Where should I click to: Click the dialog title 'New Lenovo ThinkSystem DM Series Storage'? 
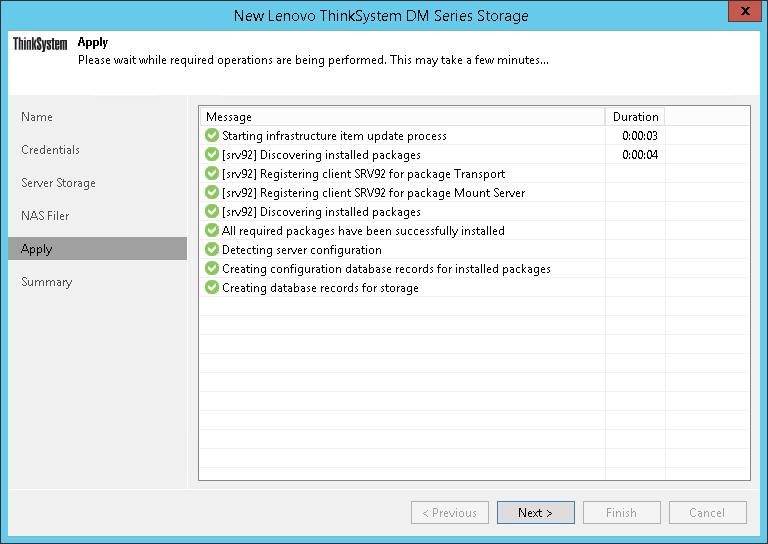[381, 16]
